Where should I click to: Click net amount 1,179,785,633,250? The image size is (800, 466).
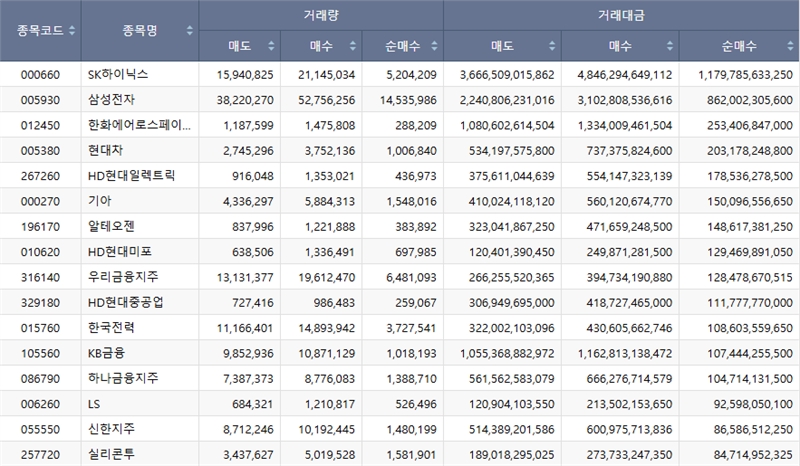745,75
